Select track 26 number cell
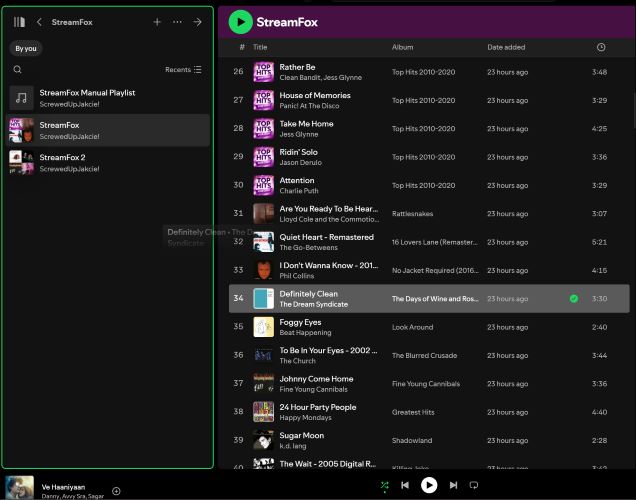This screenshot has width=636, height=500. coord(238,71)
